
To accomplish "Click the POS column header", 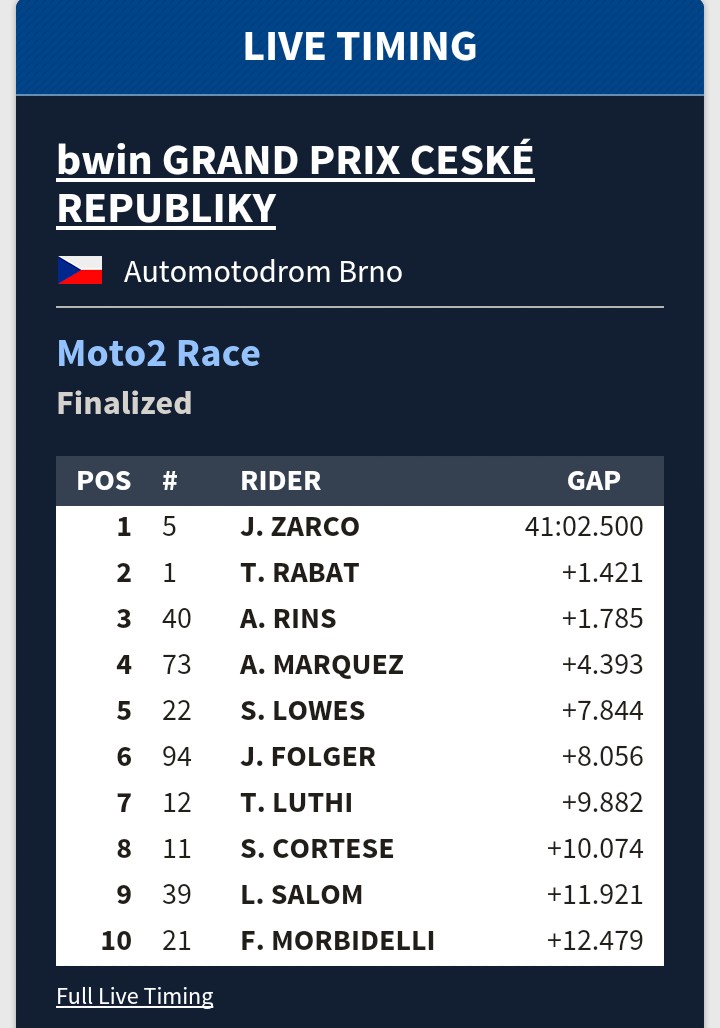I will pyautogui.click(x=104, y=480).
